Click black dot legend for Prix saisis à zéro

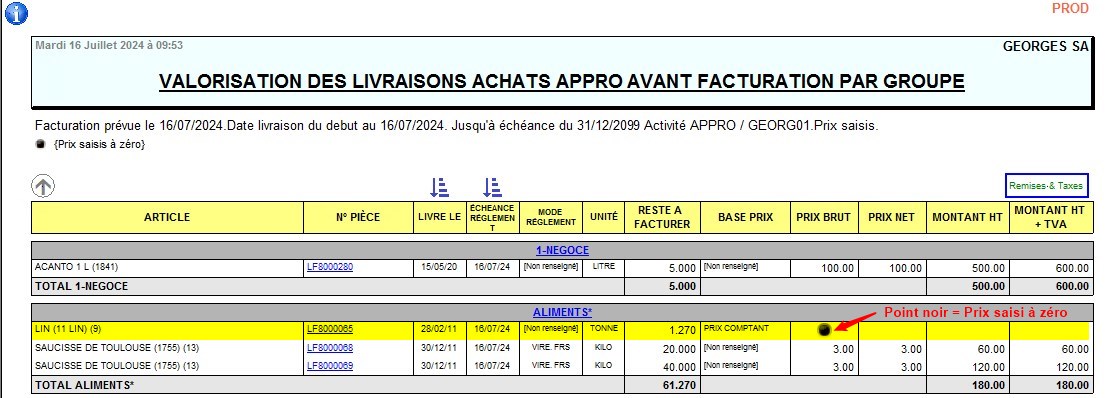click(x=40, y=144)
